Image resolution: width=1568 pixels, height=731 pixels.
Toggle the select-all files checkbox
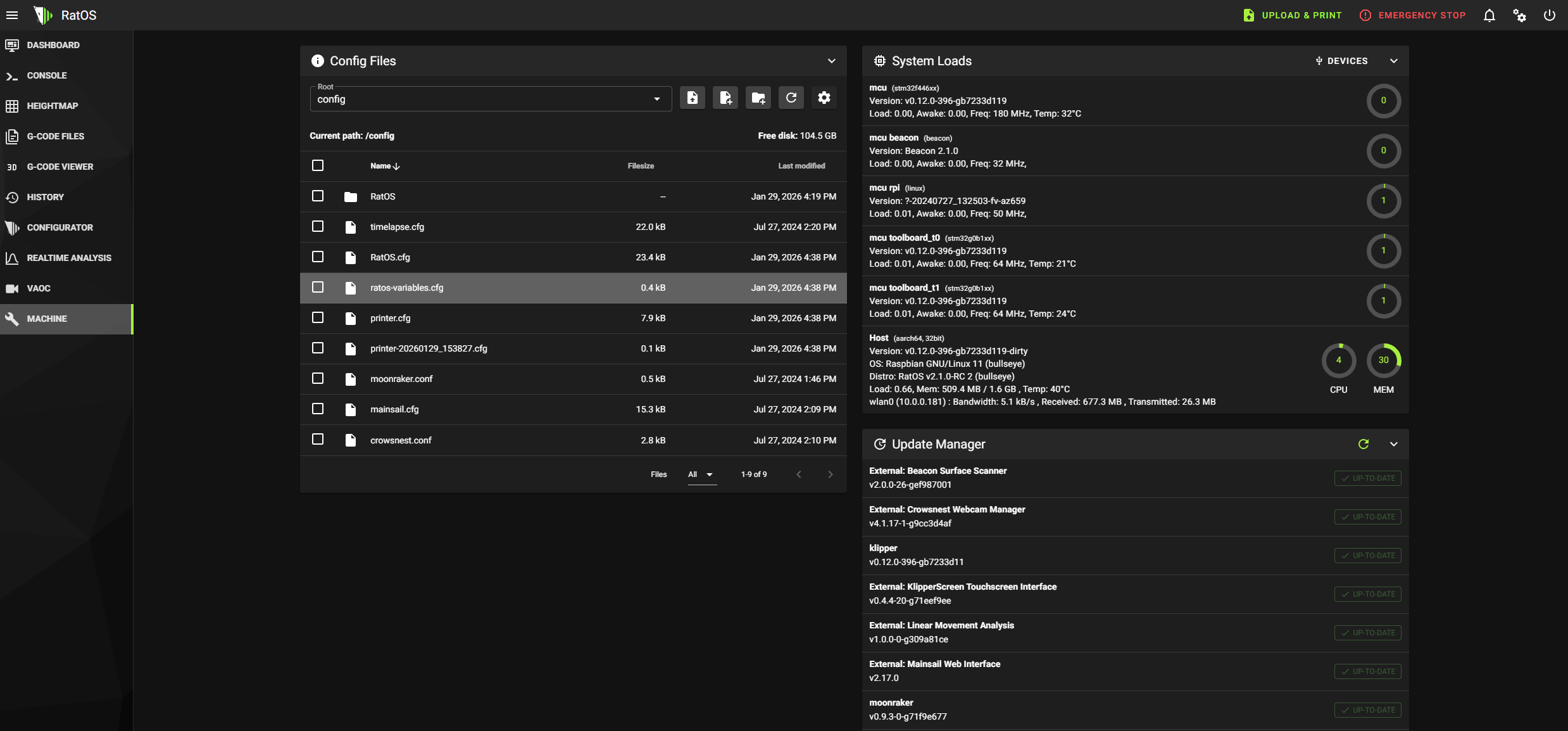tap(318, 165)
